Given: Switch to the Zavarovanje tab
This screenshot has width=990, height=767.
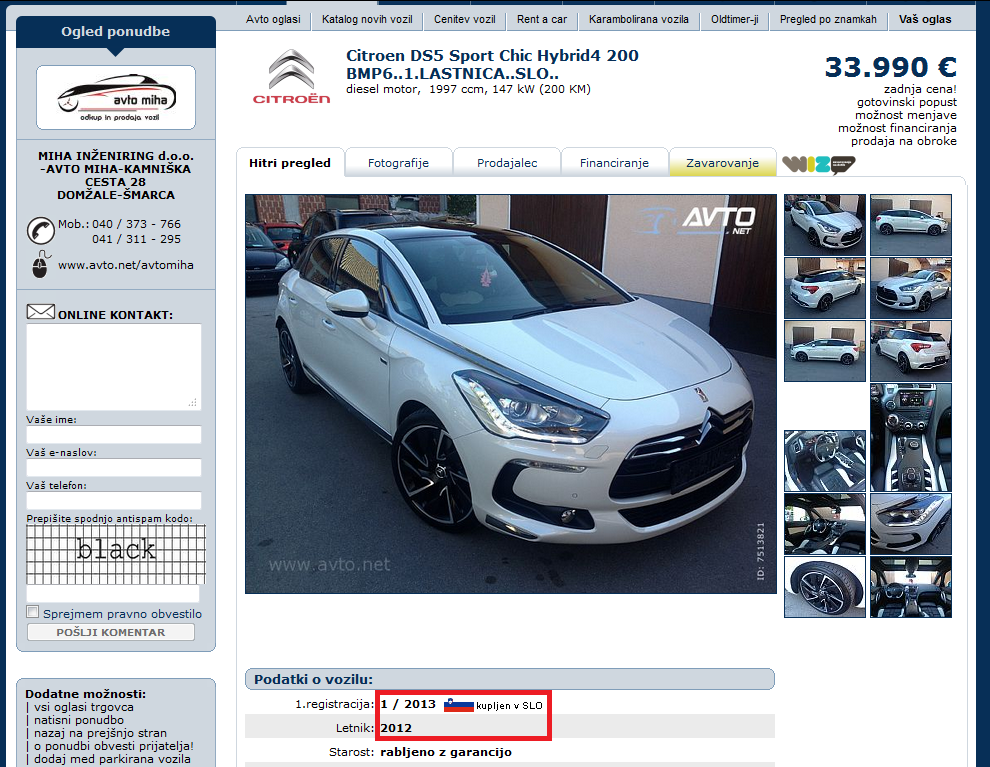Looking at the screenshot, I should [722, 163].
